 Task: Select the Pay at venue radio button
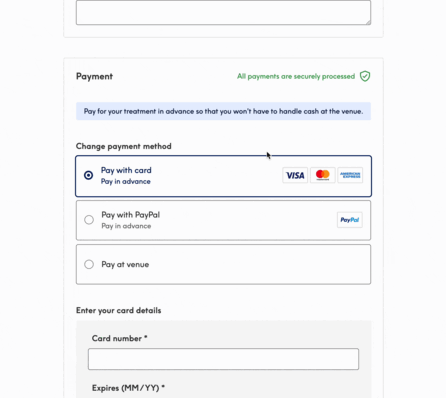[x=89, y=264]
